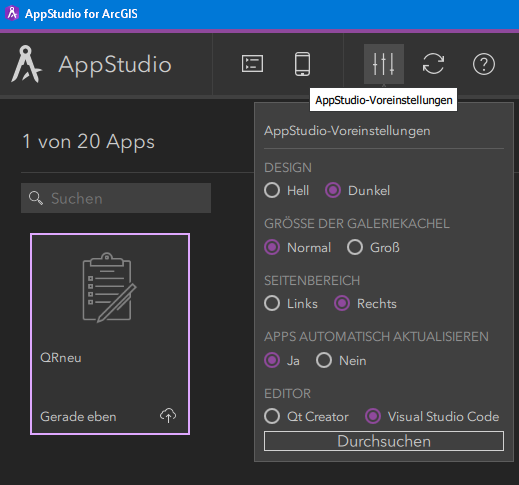519x485 pixels.
Task: Select the Dunkel design radio button
Action: coord(333,190)
